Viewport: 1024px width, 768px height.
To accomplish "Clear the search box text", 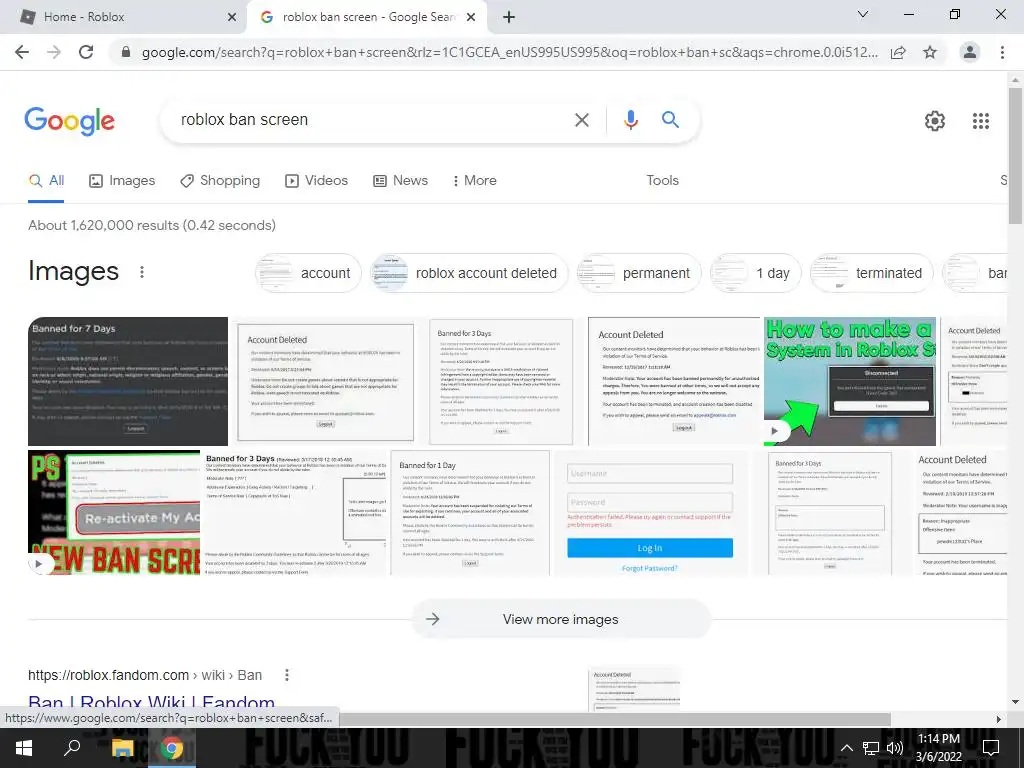I will click(x=581, y=120).
